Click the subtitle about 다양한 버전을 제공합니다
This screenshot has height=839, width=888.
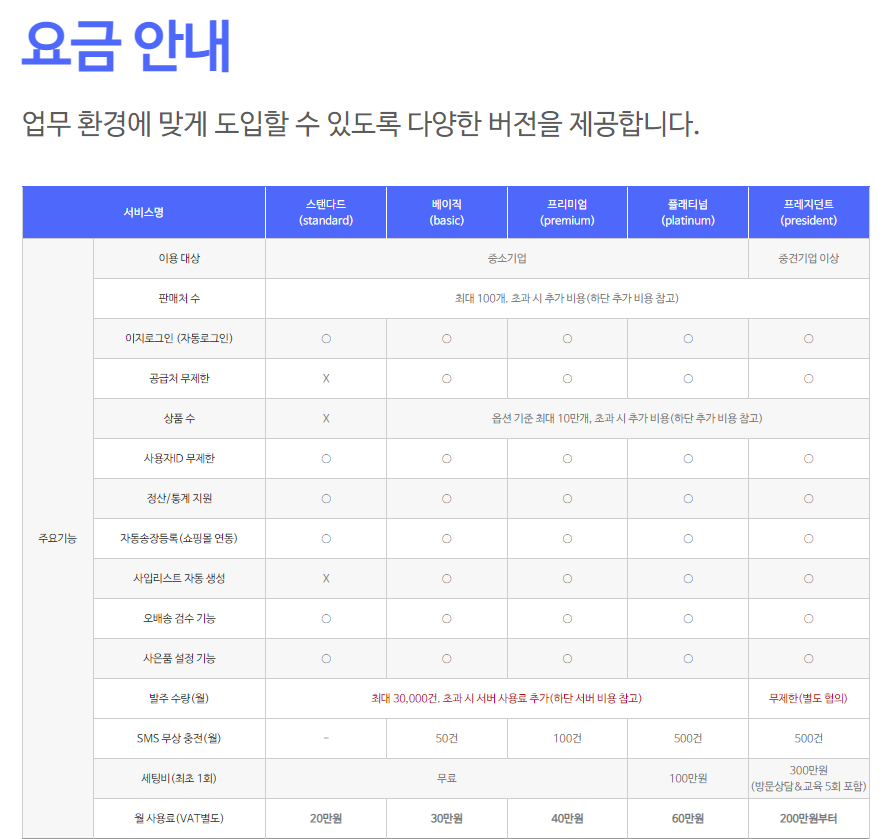(x=361, y=123)
